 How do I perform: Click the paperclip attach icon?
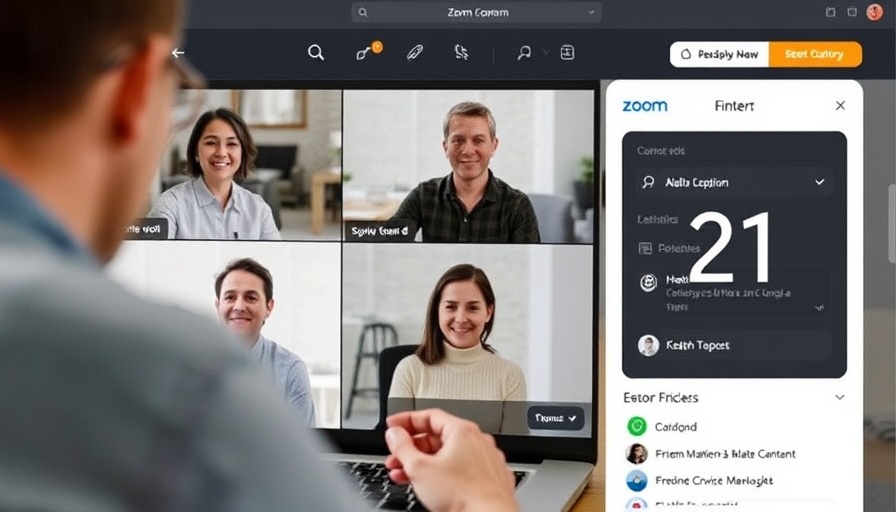(x=415, y=53)
